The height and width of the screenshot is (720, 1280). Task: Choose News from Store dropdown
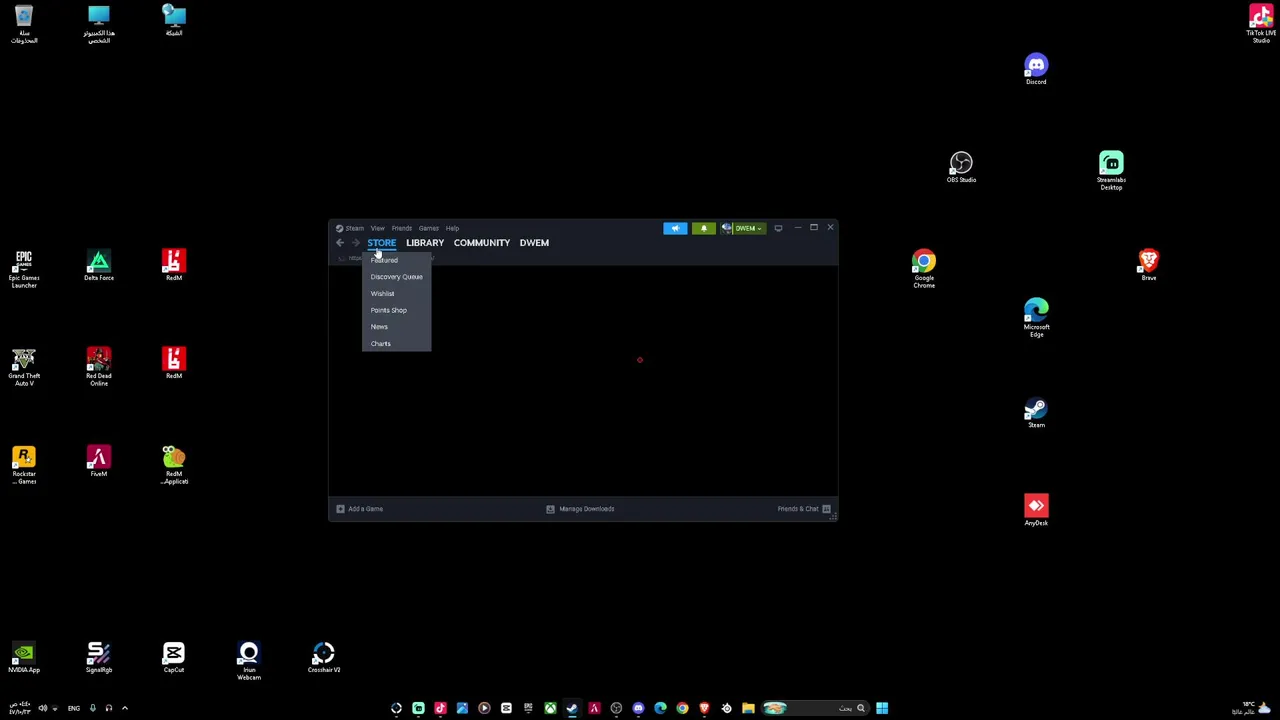click(x=396, y=327)
